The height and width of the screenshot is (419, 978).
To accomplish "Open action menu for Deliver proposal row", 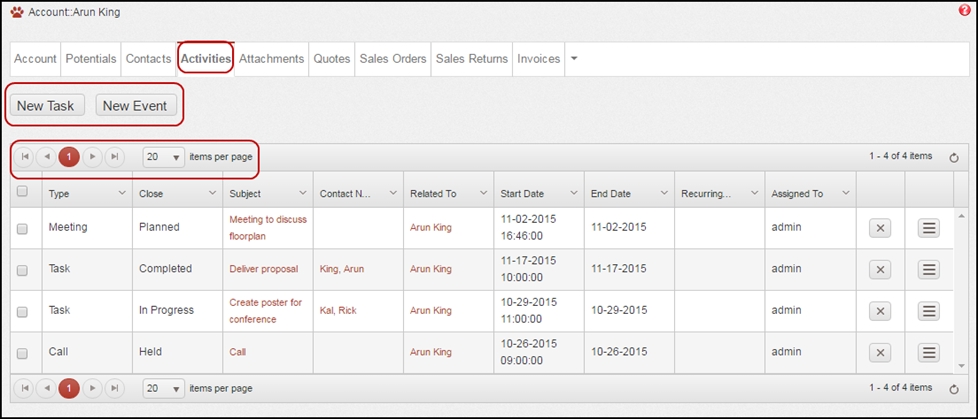I will [929, 269].
